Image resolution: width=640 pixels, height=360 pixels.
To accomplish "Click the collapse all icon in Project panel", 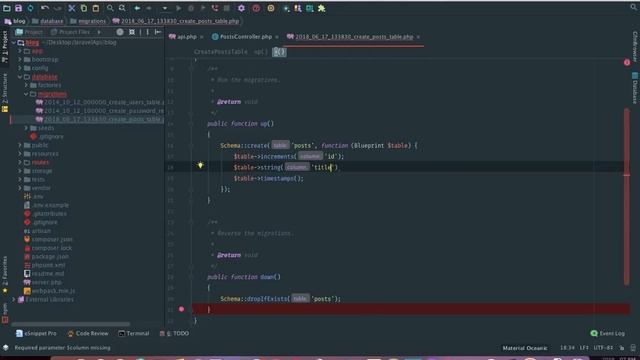I will 131,32.
